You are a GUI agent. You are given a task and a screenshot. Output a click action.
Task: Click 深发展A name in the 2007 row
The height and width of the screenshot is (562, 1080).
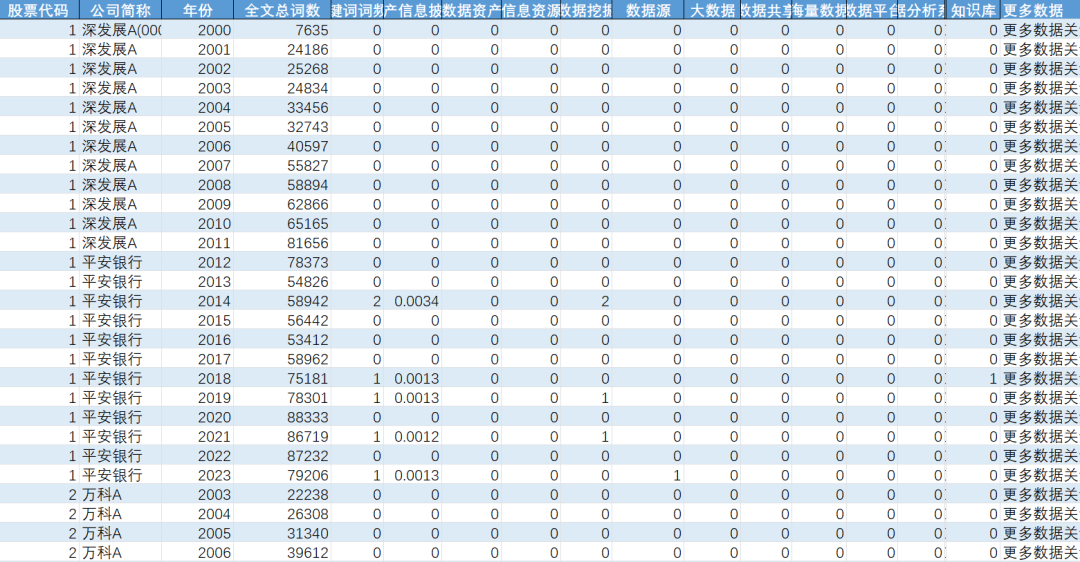tap(121, 165)
